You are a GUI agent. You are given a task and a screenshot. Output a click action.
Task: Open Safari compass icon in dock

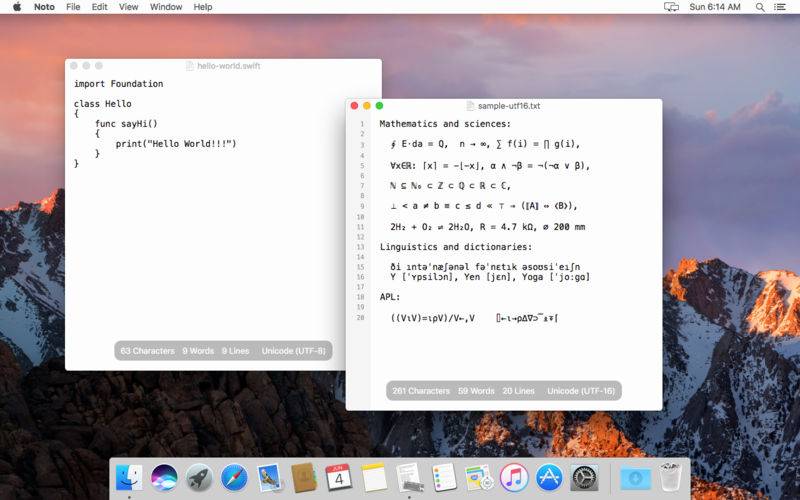[234, 478]
